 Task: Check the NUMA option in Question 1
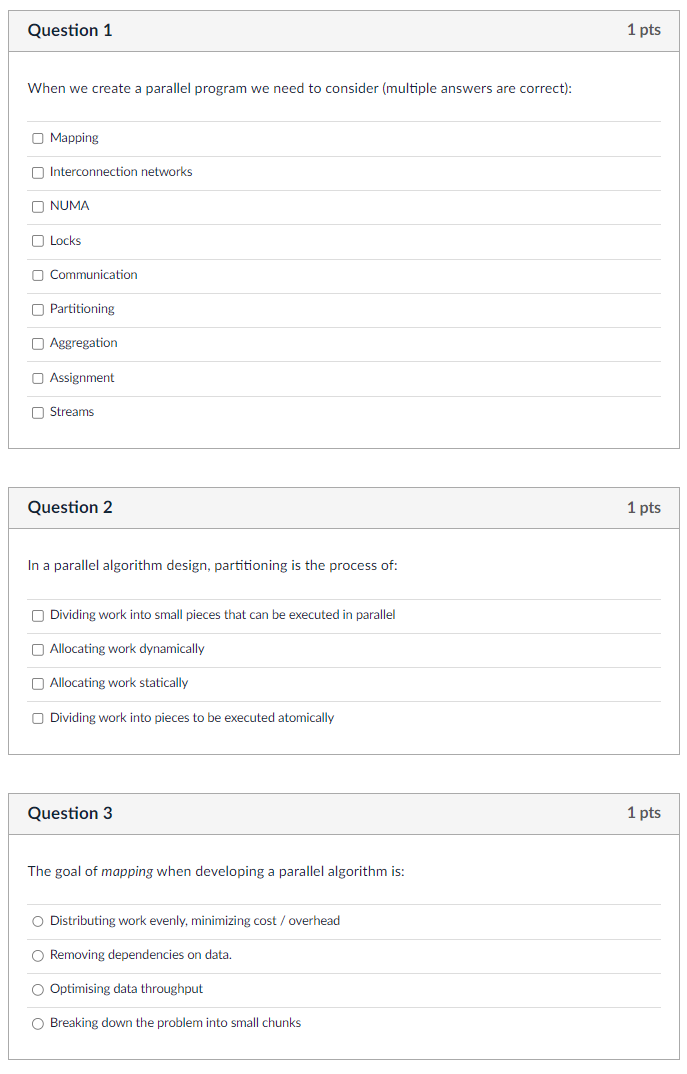point(37,206)
